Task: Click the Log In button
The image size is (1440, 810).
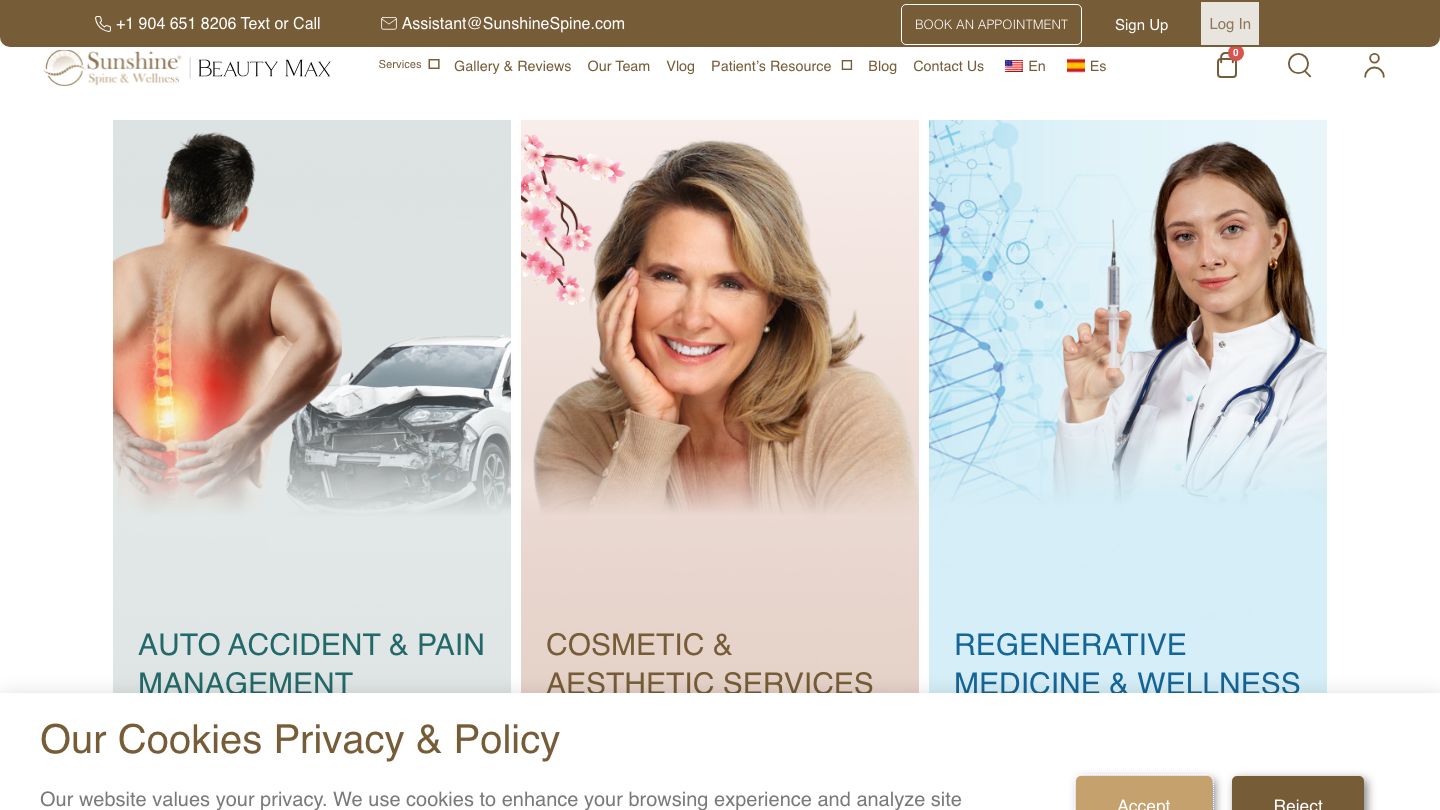Action: (1230, 24)
